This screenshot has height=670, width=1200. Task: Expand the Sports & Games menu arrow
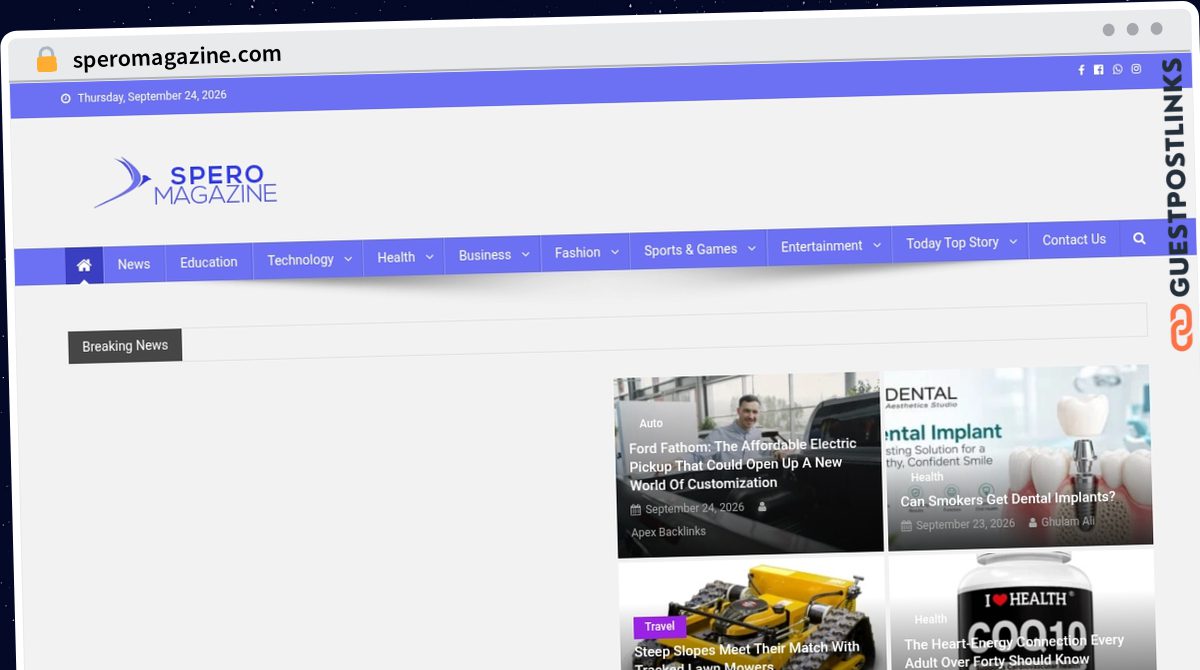[751, 249]
